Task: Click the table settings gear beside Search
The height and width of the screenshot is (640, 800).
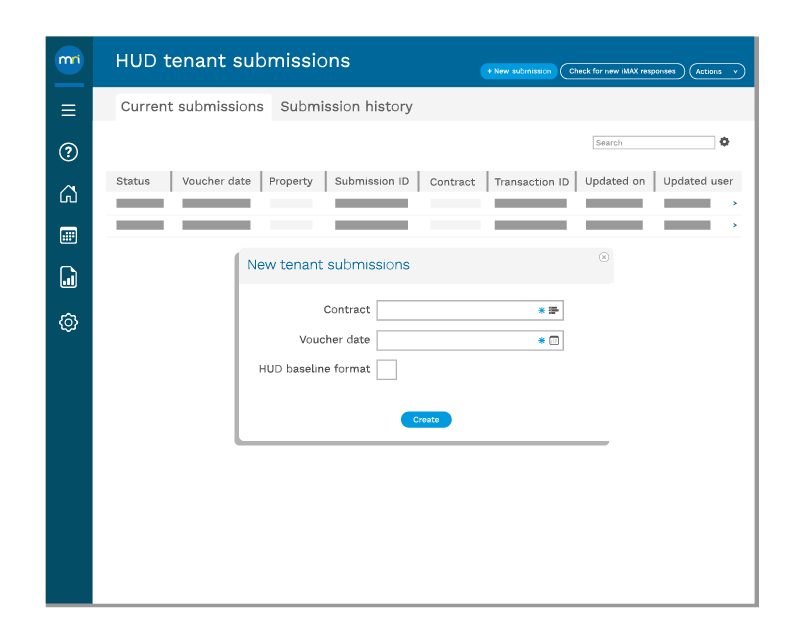Action: click(725, 142)
